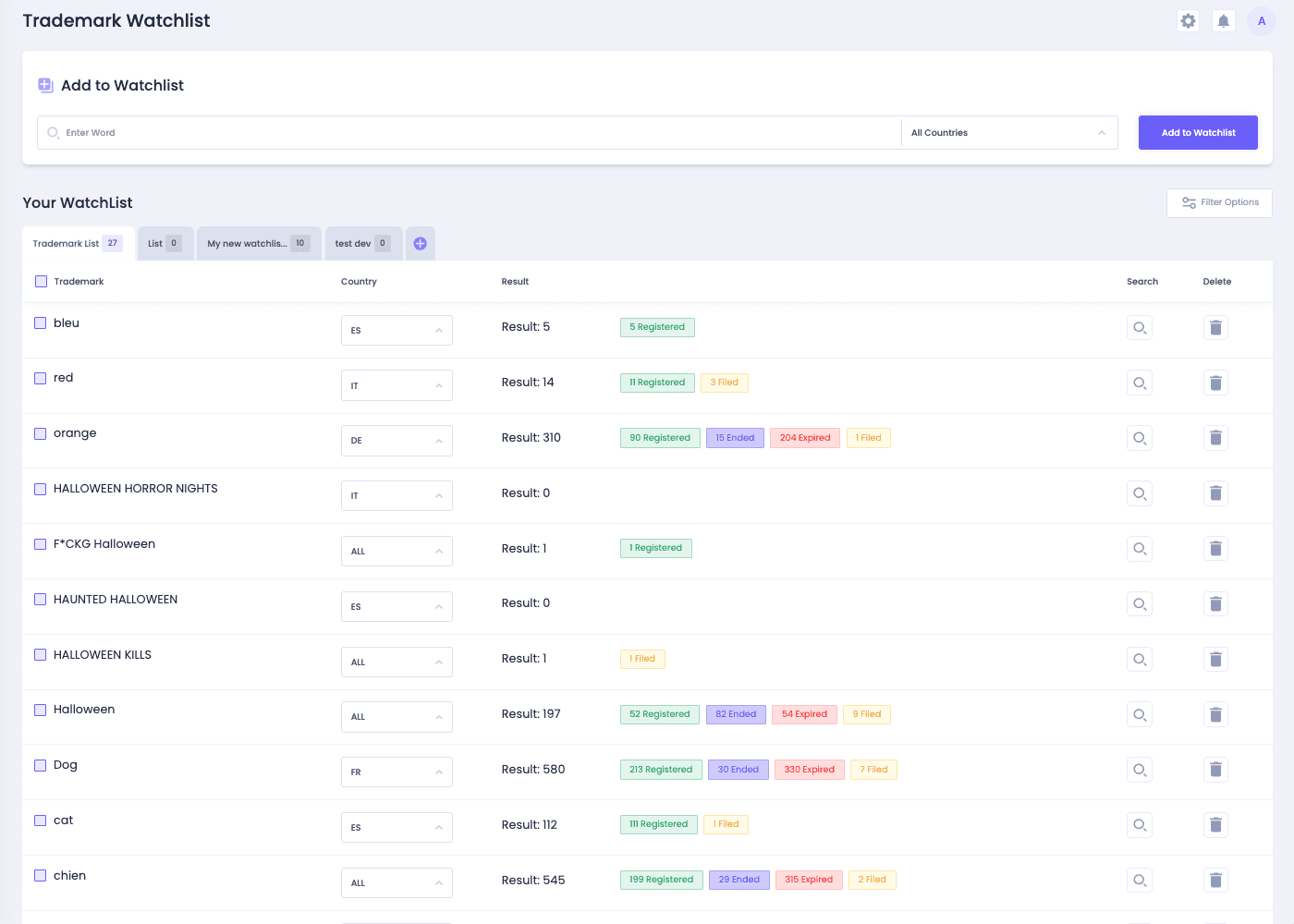
Task: Delete HALLOWEEN KILLS row
Action: point(1215,660)
